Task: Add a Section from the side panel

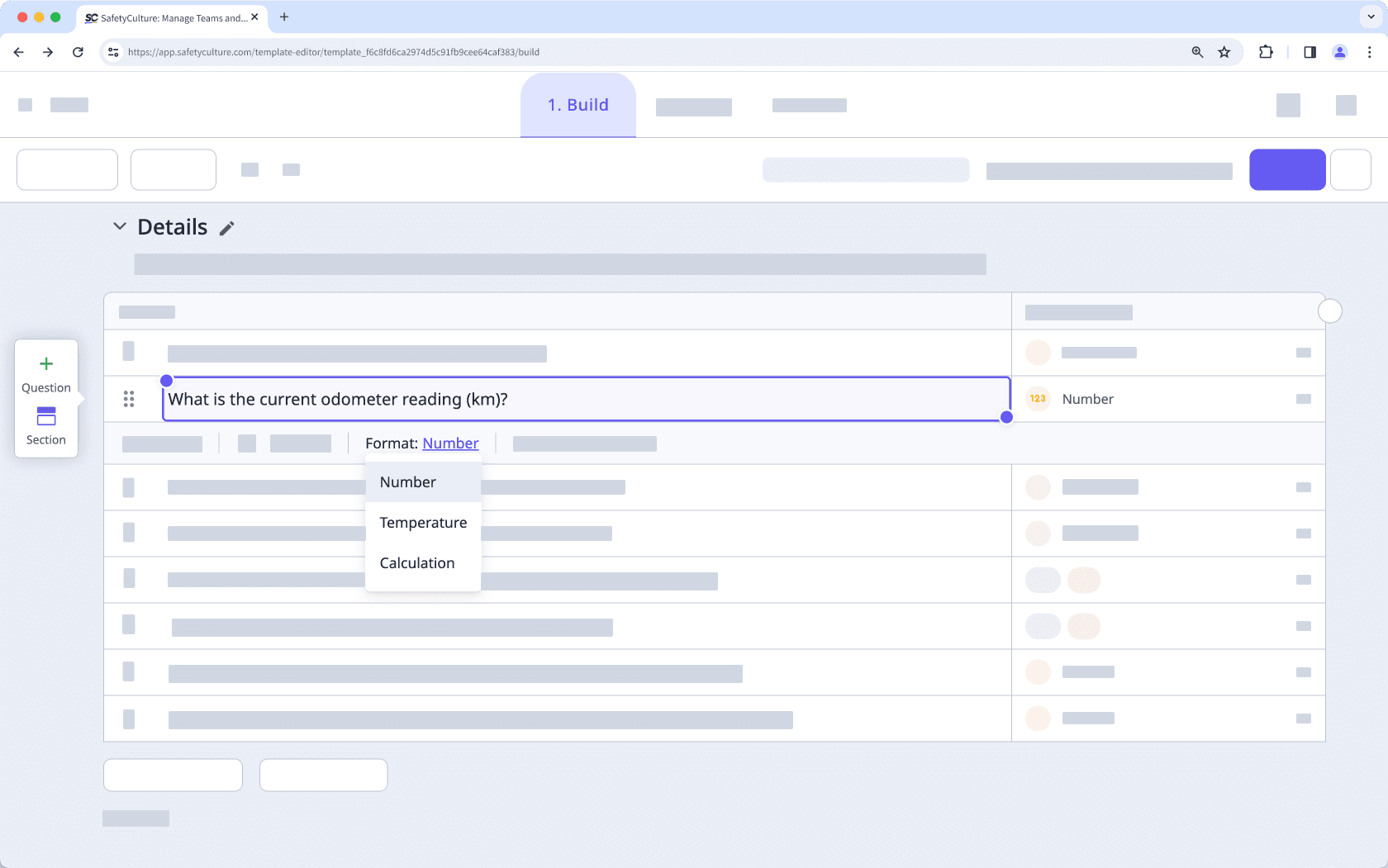Action: click(x=46, y=425)
